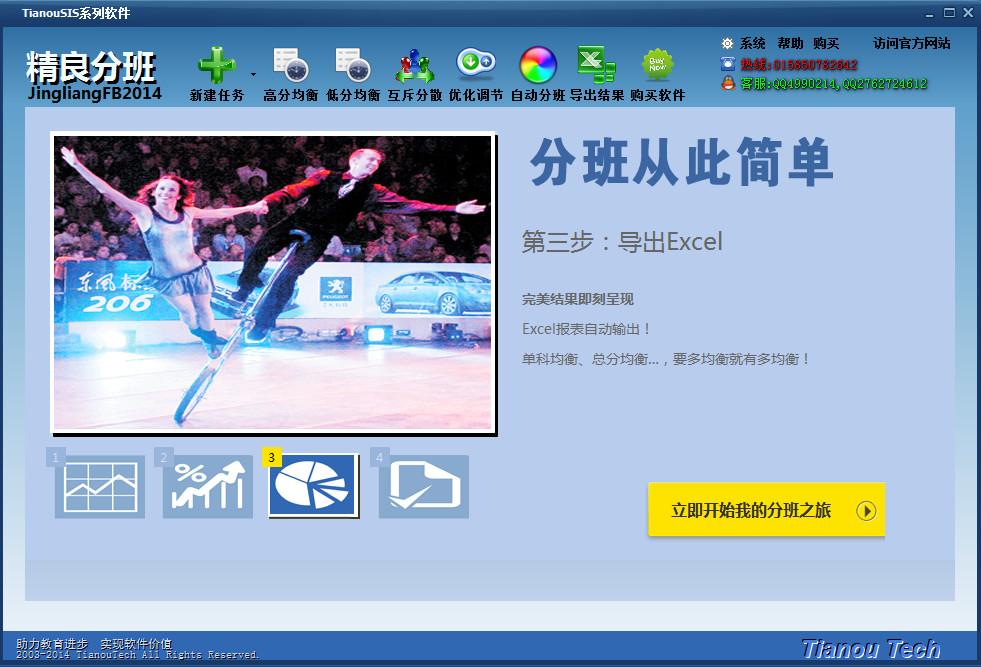981x667 pixels.
Task: Click 立即开始我的分班之旅 yellow button
Action: coord(766,510)
